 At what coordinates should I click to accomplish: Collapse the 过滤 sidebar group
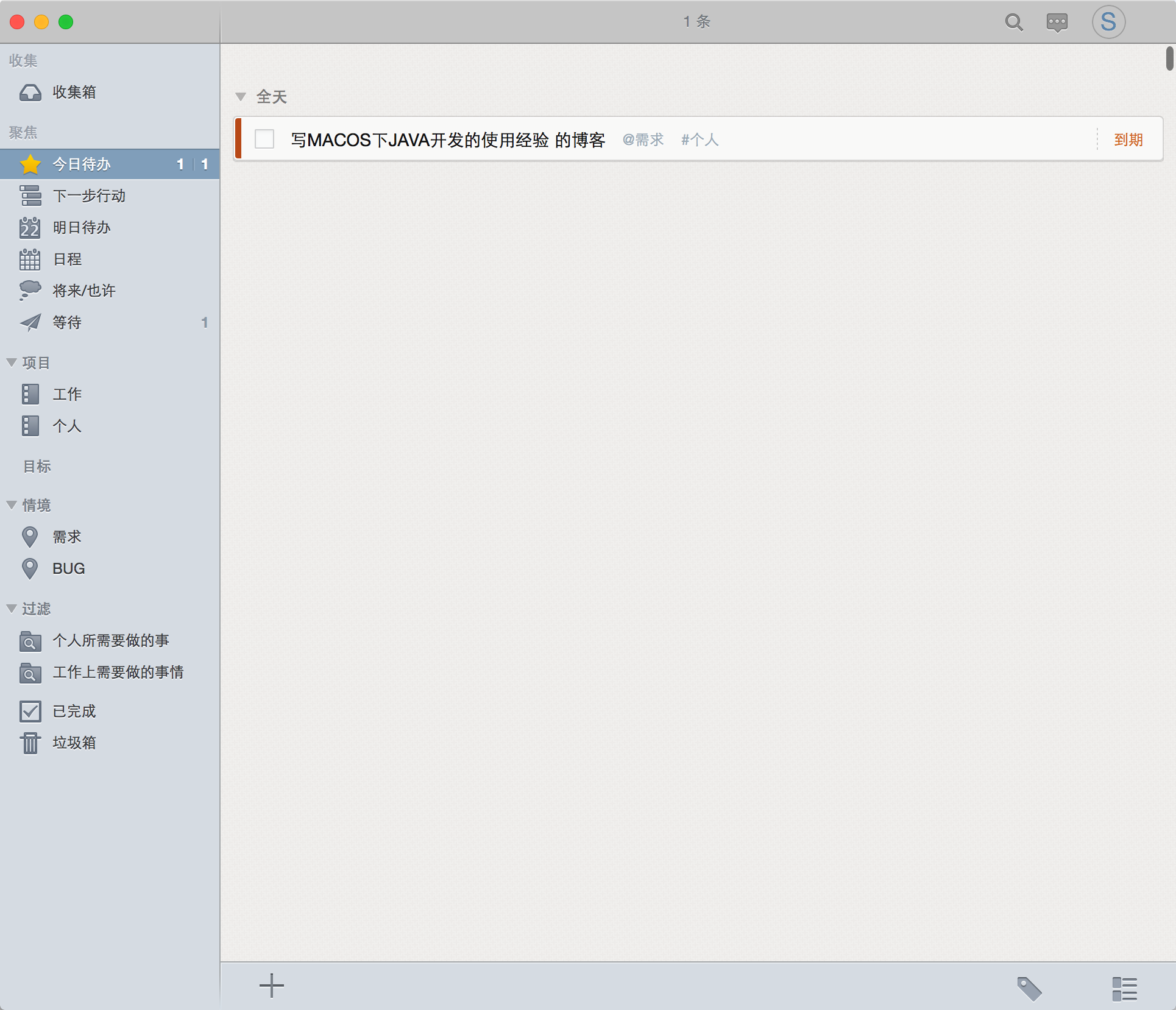click(12, 609)
